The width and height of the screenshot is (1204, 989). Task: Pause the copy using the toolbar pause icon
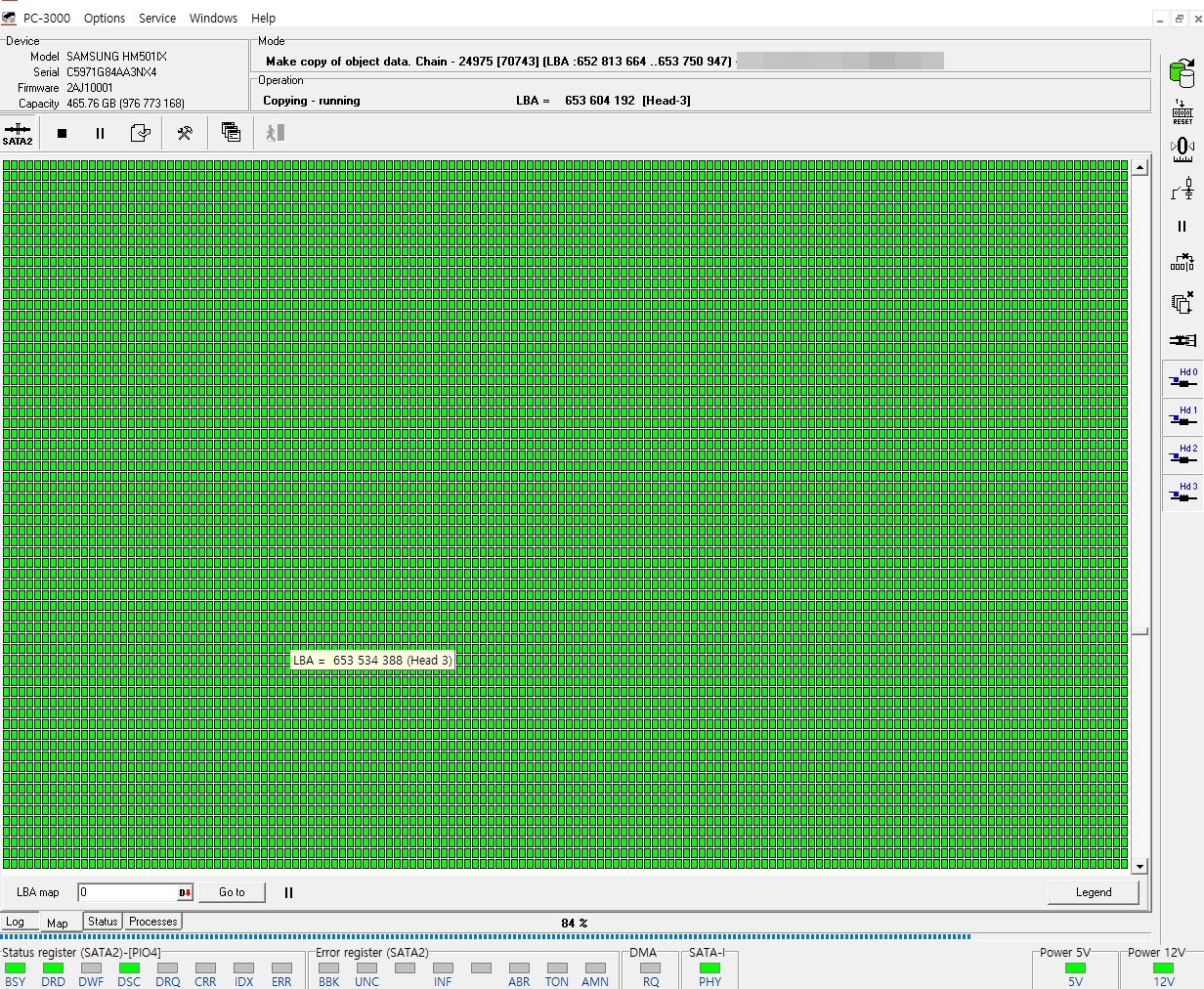(100, 133)
